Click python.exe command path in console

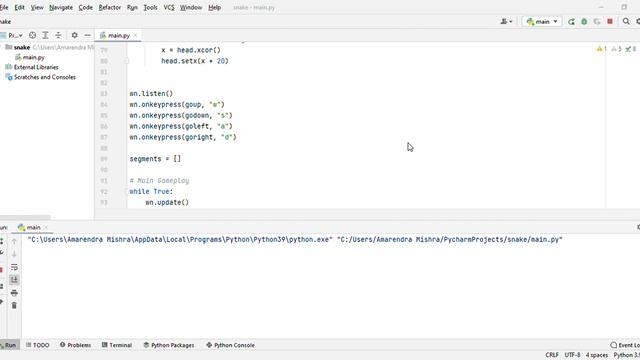coord(180,240)
